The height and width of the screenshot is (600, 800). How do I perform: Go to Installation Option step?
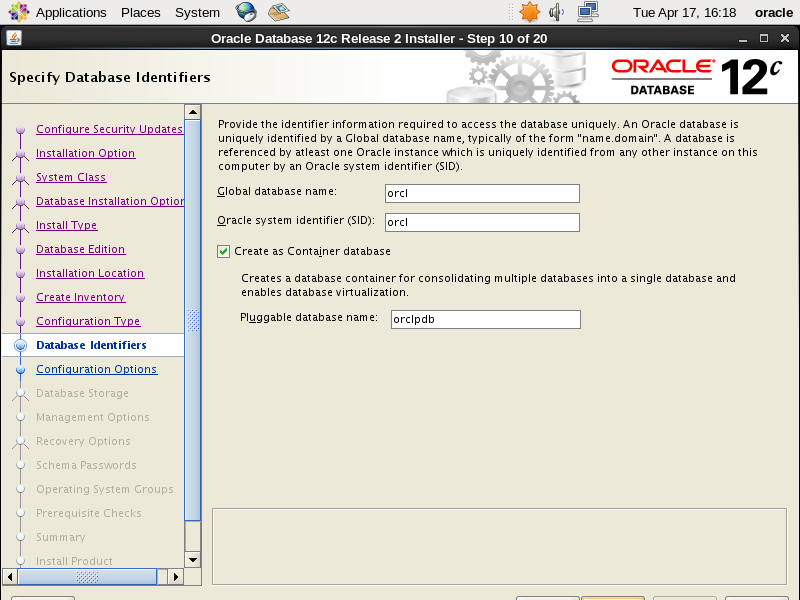(86, 153)
